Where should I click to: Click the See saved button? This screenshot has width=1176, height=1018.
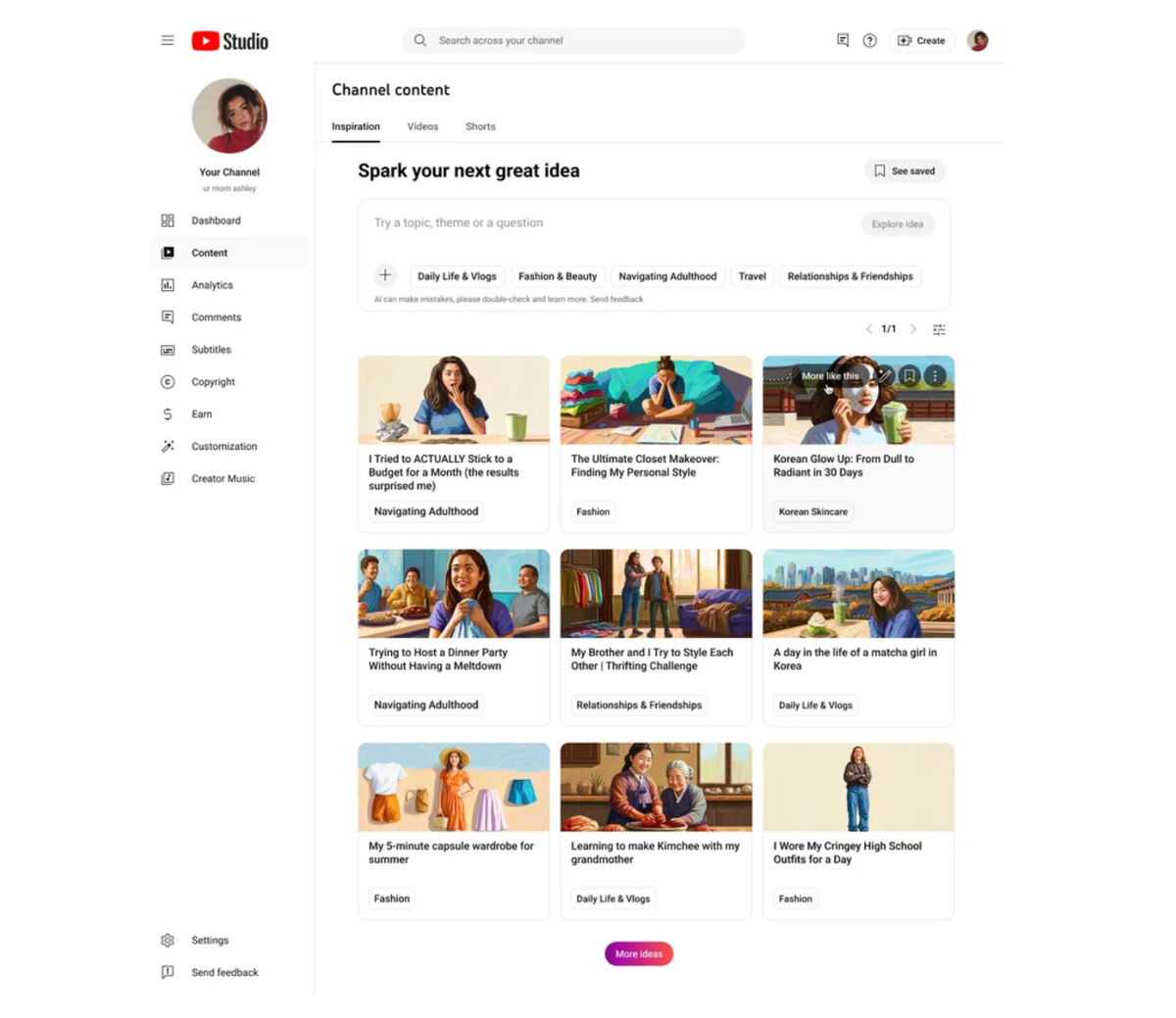tap(904, 170)
